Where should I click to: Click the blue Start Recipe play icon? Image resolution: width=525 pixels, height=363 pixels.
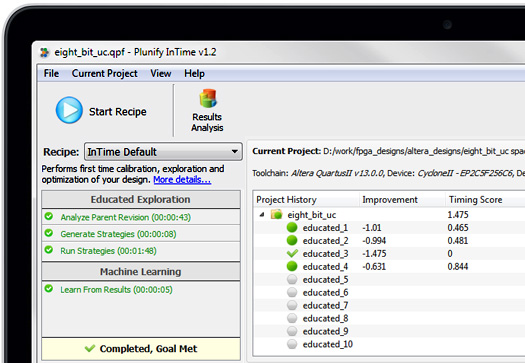point(69,110)
